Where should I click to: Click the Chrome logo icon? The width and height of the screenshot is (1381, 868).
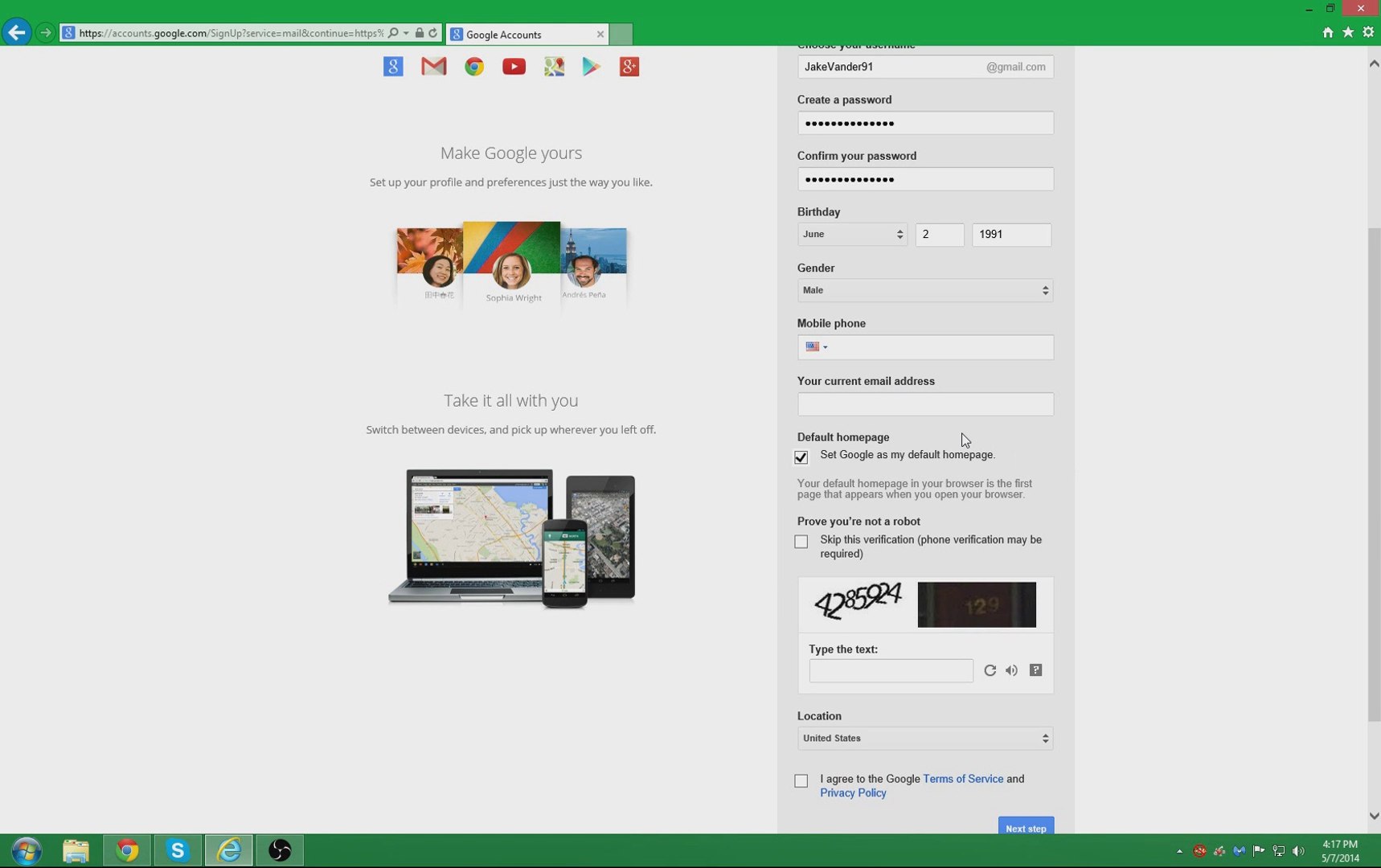click(x=473, y=67)
